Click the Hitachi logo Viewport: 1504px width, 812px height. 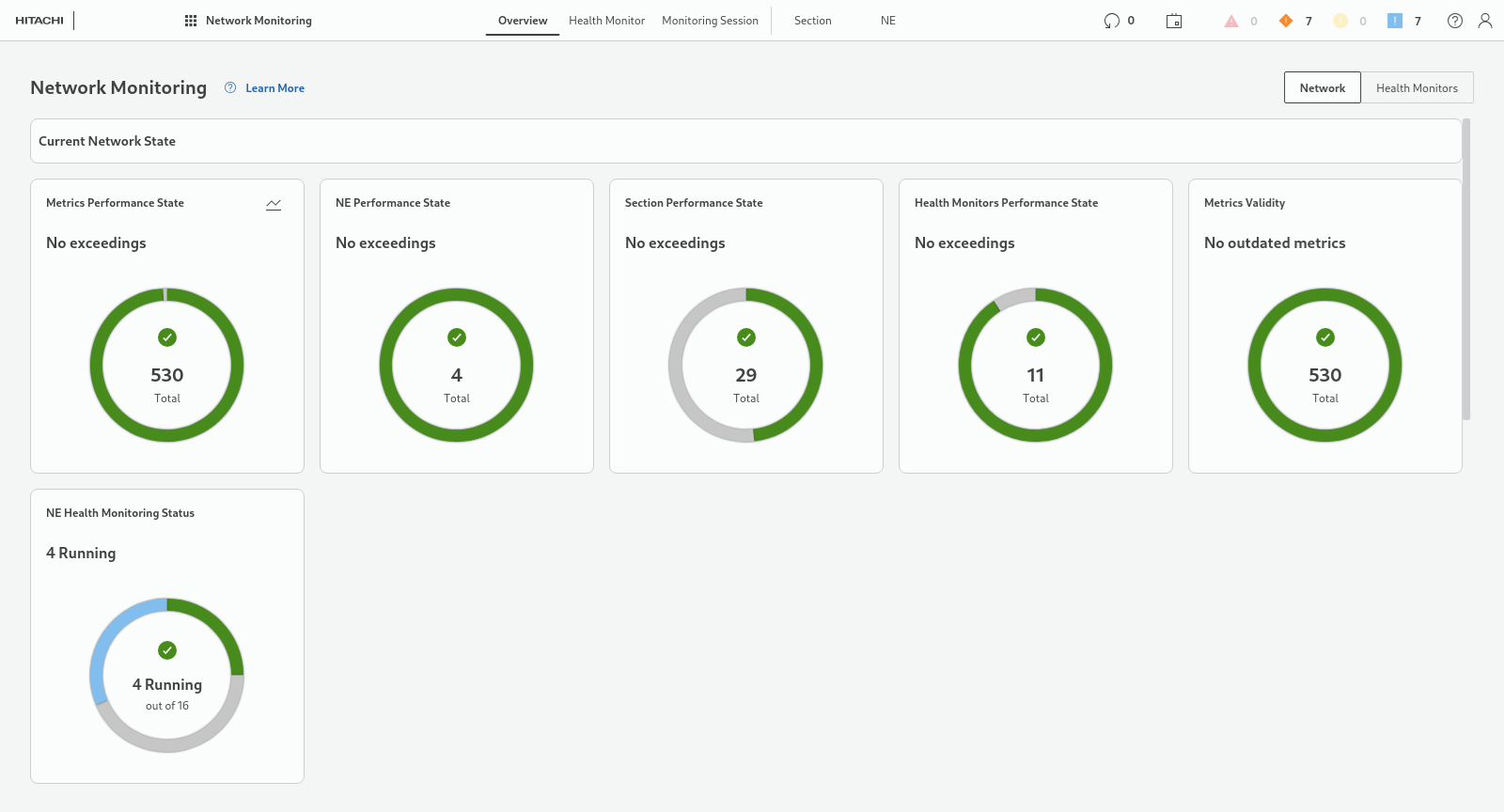(x=39, y=21)
